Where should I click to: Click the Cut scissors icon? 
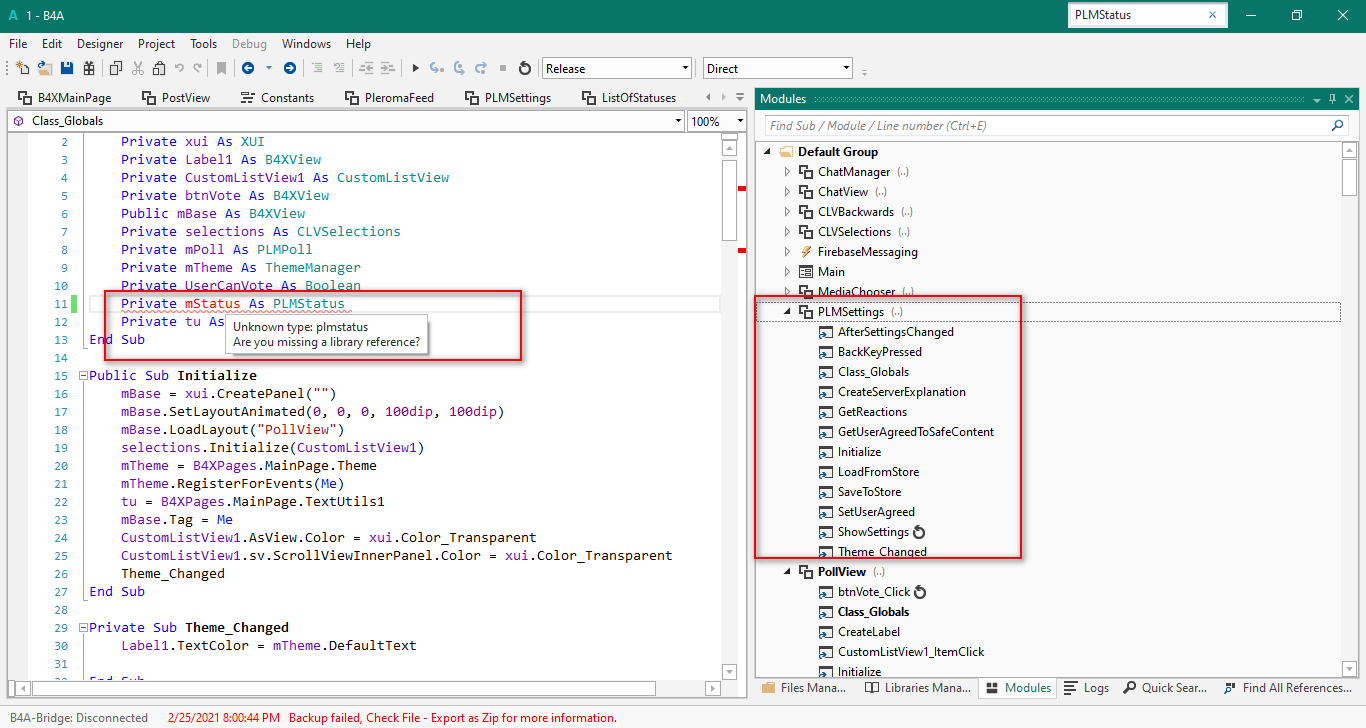pos(138,68)
